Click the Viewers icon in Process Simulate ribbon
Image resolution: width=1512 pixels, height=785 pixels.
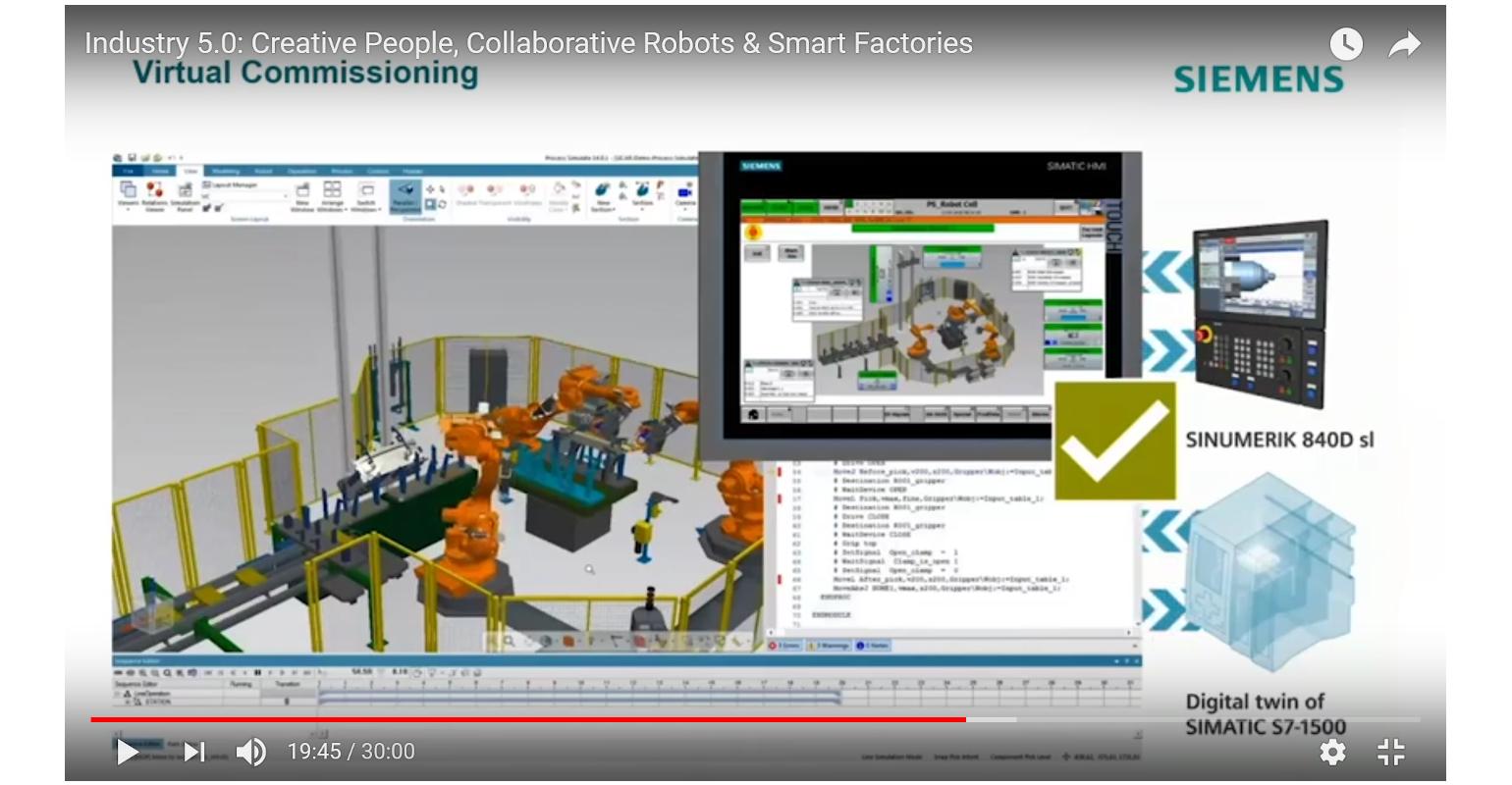click(x=129, y=196)
